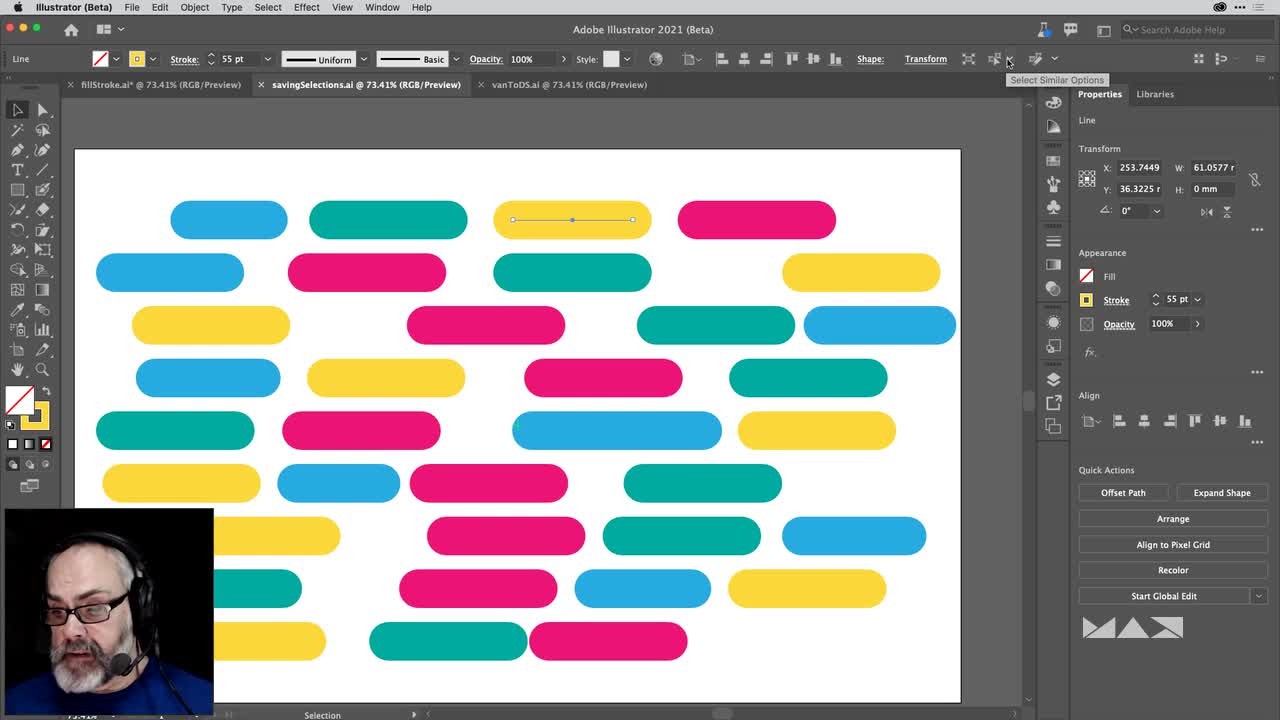Screen dimensions: 1280x720
Task: Pick the Magic Wand tool
Action: (18, 130)
